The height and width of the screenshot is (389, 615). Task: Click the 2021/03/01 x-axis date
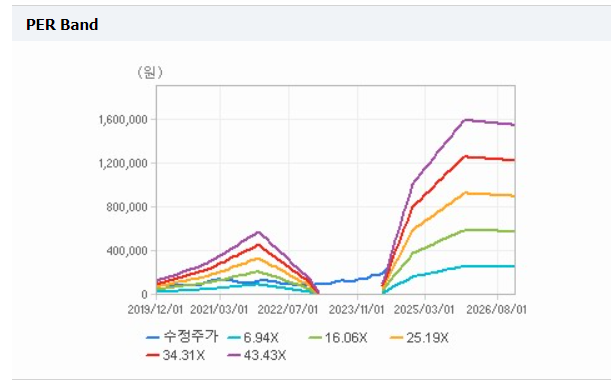[219, 309]
